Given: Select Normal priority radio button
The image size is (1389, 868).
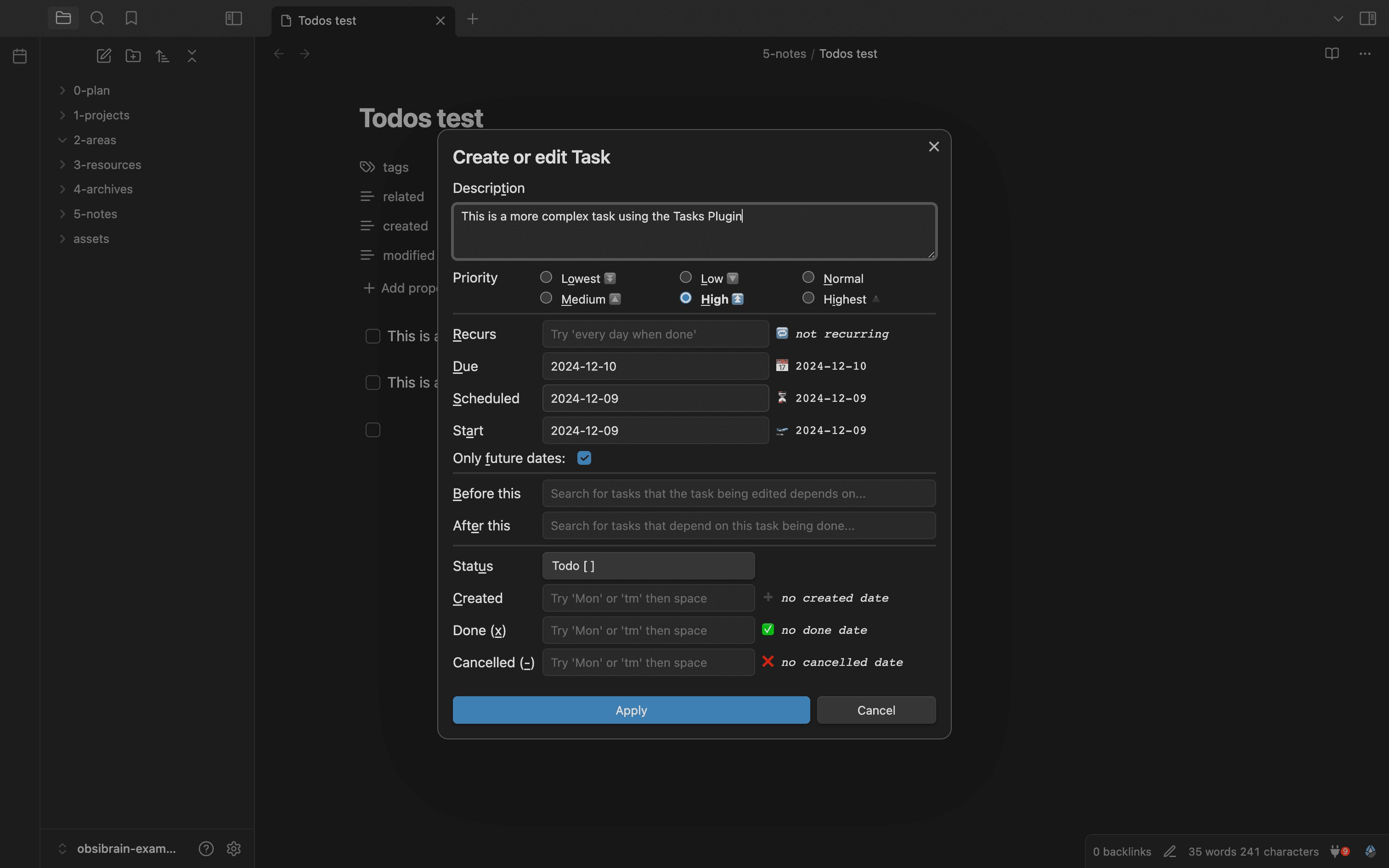Looking at the screenshot, I should click(x=808, y=277).
